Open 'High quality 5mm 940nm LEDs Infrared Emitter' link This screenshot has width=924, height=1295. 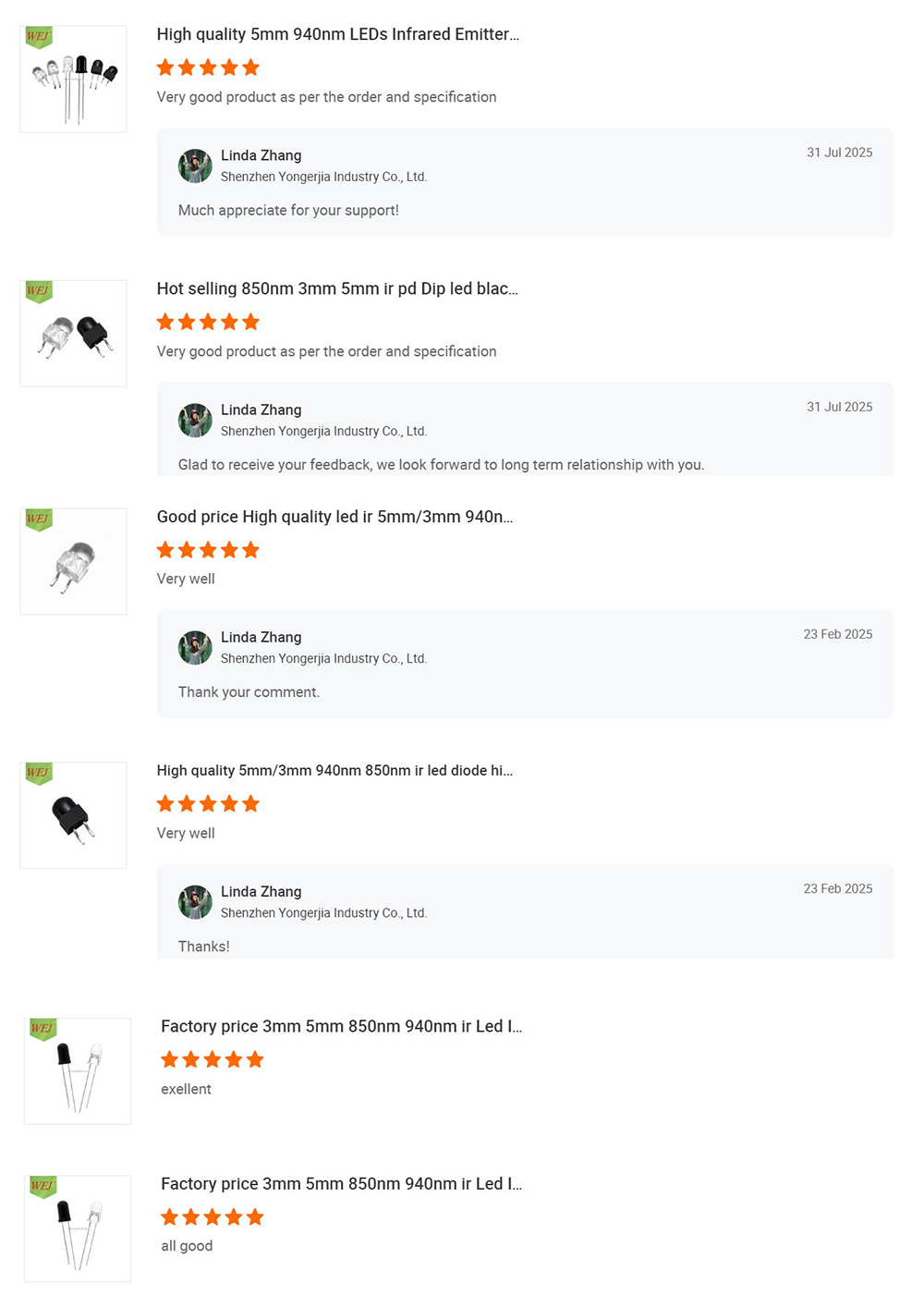pyautogui.click(x=338, y=34)
